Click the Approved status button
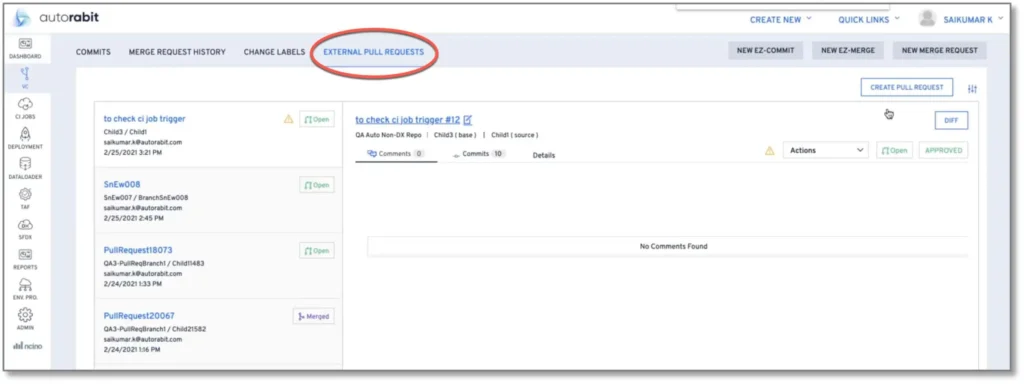Viewport: 1024px width, 384px height. click(x=944, y=150)
